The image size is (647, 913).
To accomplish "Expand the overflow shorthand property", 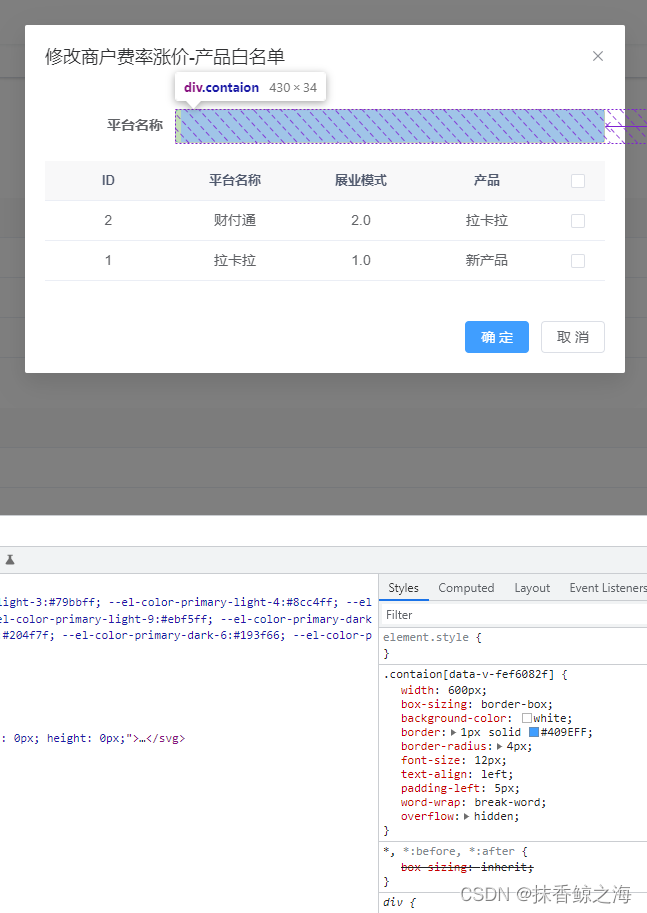I will [466, 816].
